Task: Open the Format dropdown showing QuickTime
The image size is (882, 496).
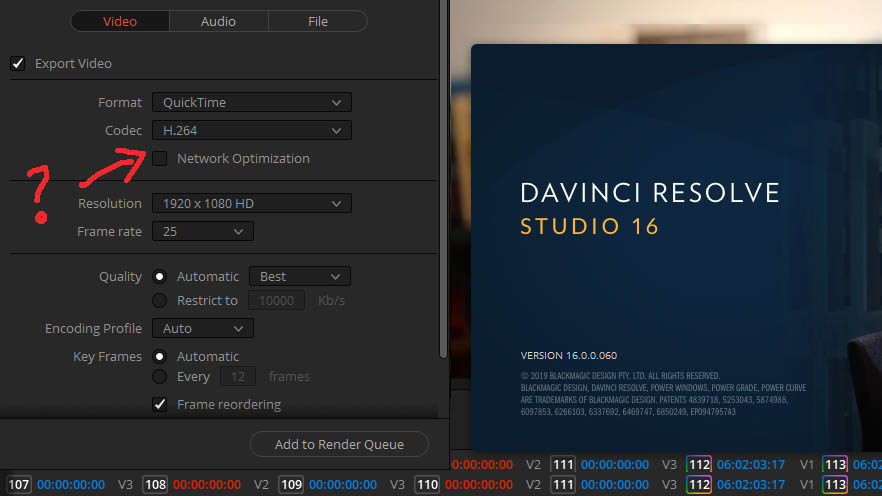Action: [x=251, y=102]
